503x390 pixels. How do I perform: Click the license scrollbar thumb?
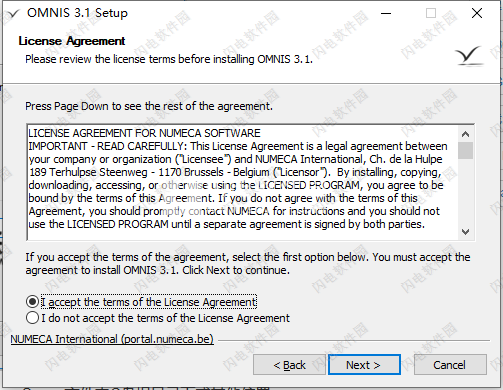[465, 150]
